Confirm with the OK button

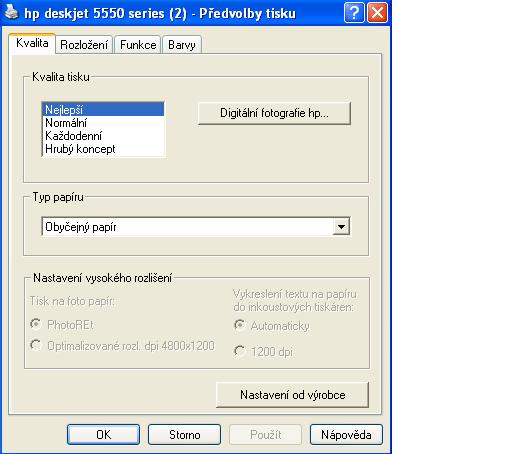(x=103, y=434)
